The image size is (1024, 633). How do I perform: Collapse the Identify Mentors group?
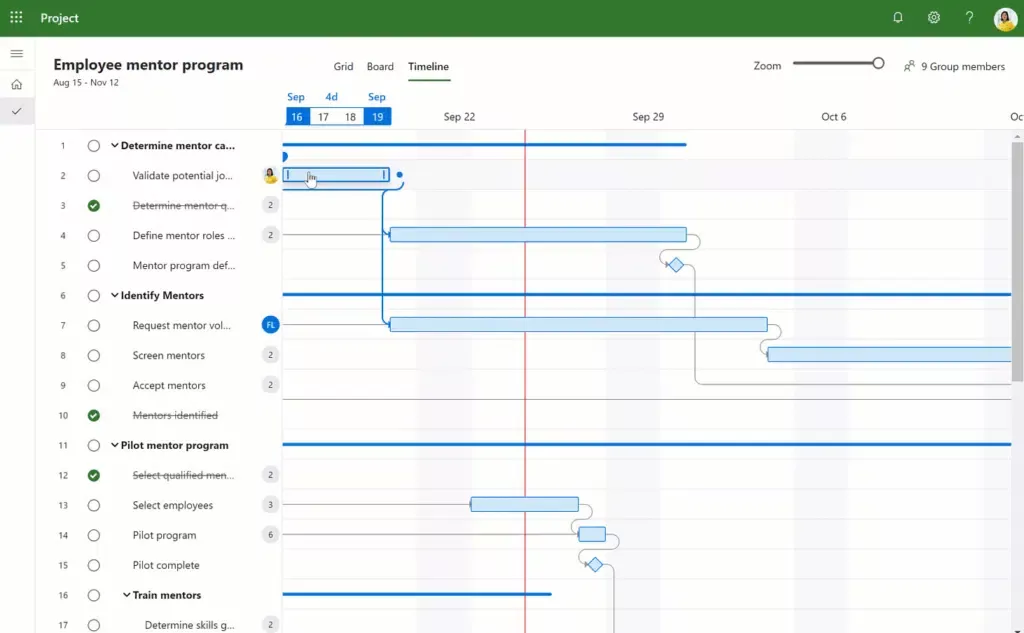coord(114,295)
